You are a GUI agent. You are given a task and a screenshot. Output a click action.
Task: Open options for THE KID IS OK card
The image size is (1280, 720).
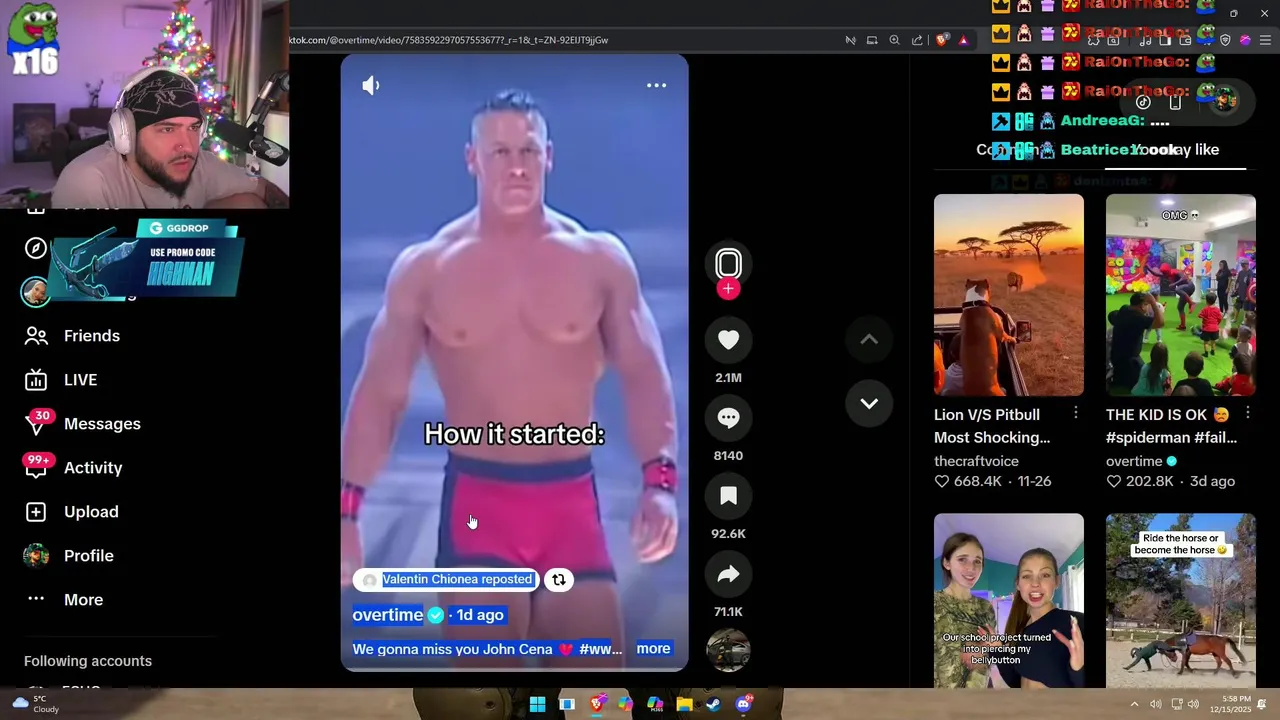pyautogui.click(x=1248, y=413)
